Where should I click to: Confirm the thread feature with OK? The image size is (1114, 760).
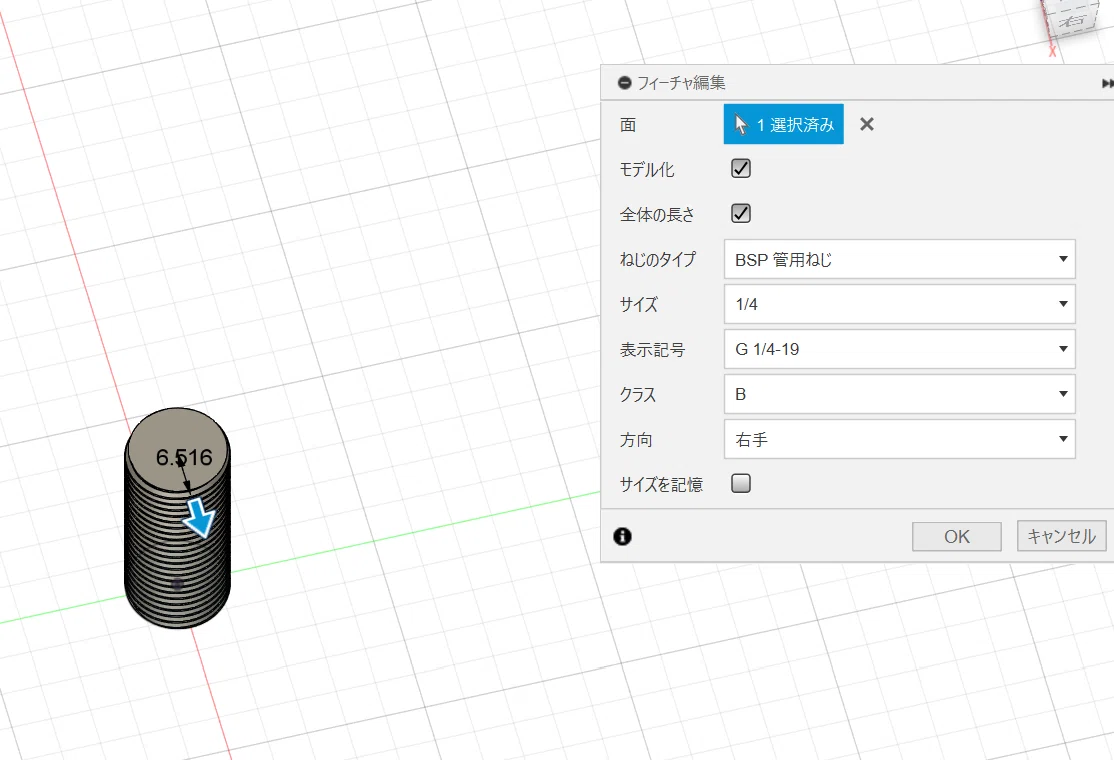[956, 536]
